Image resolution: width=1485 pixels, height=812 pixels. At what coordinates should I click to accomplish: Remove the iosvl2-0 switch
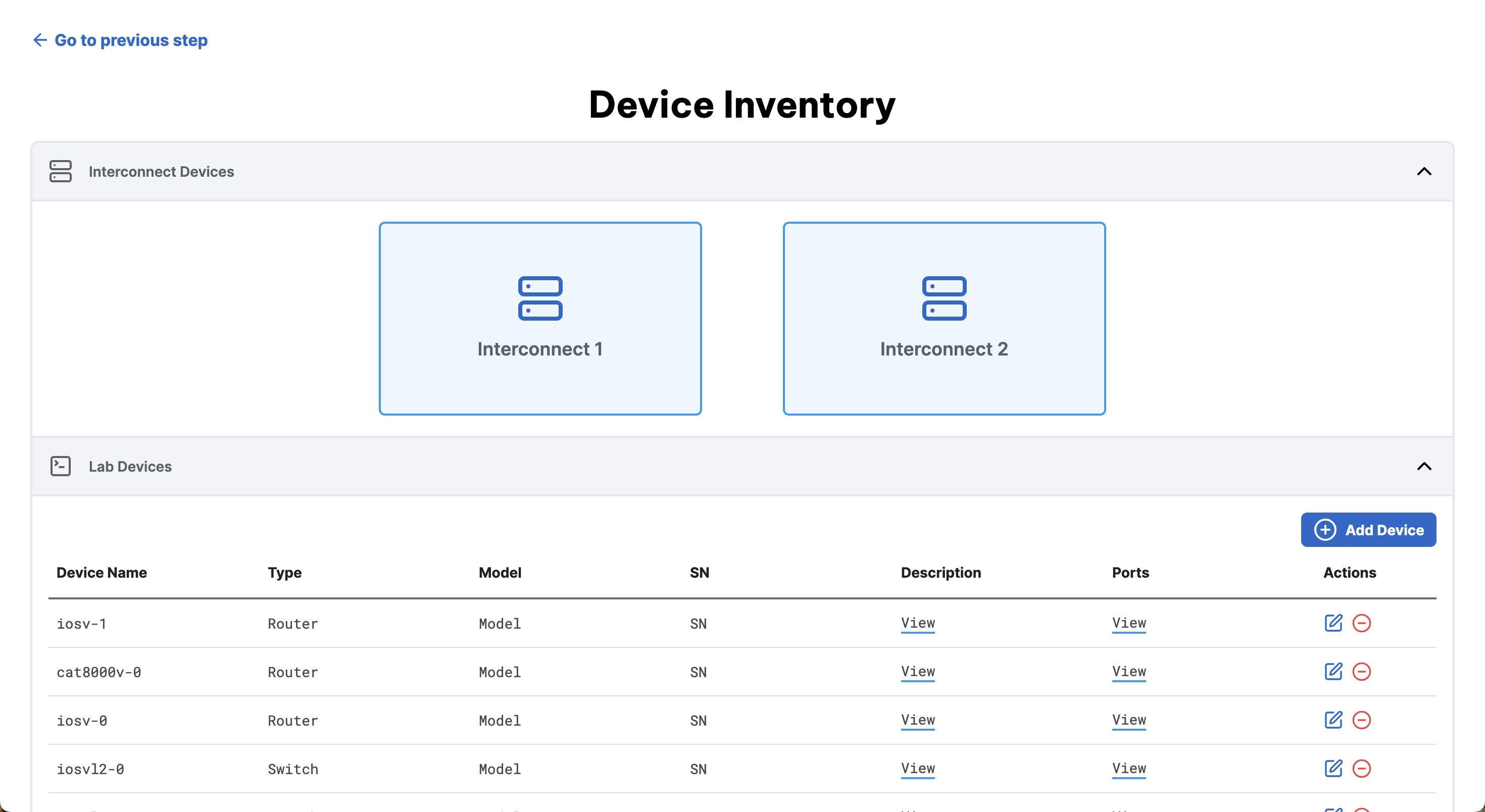(x=1363, y=768)
